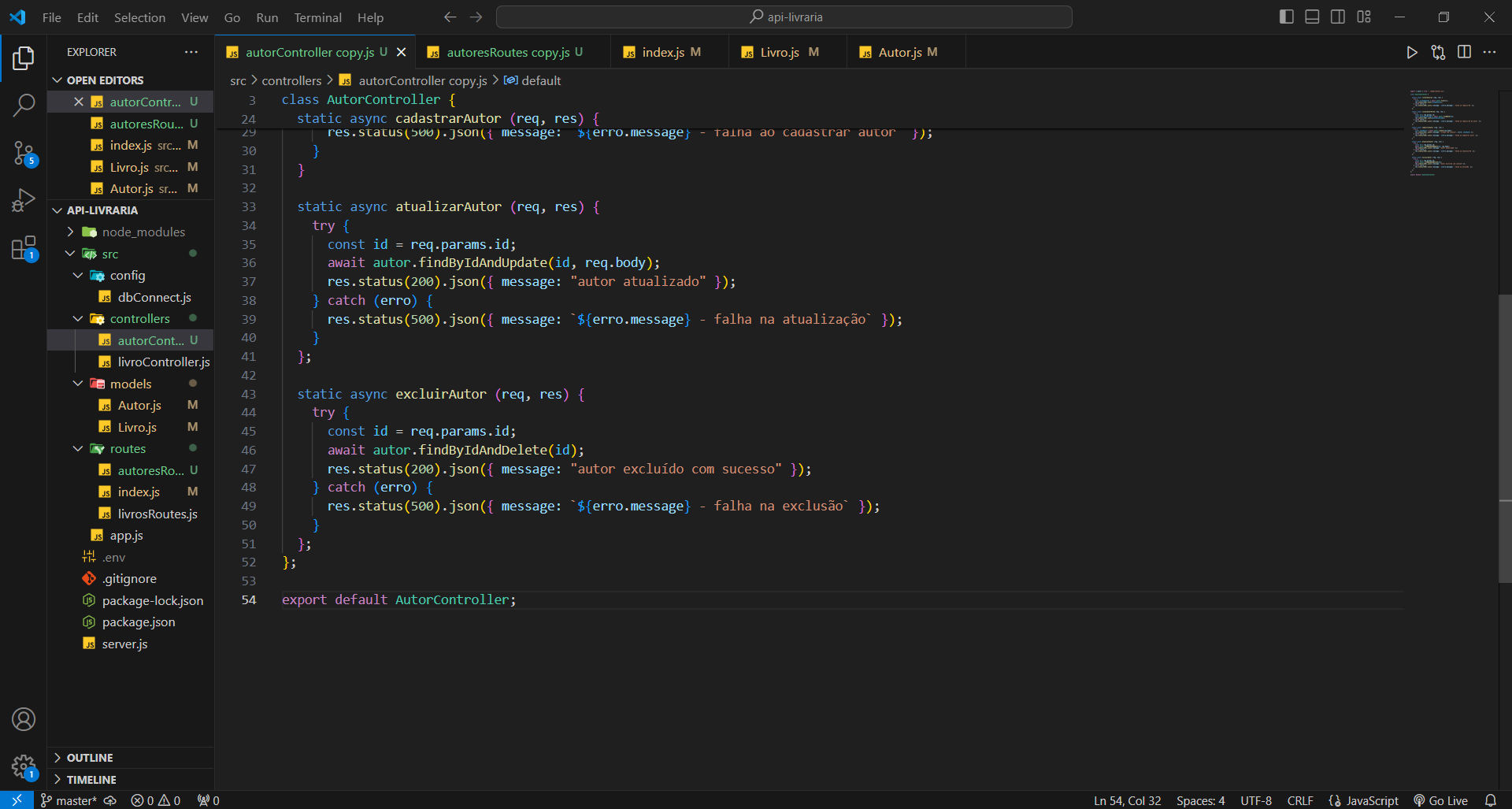Open editor More Actions ellipsis

click(1489, 52)
